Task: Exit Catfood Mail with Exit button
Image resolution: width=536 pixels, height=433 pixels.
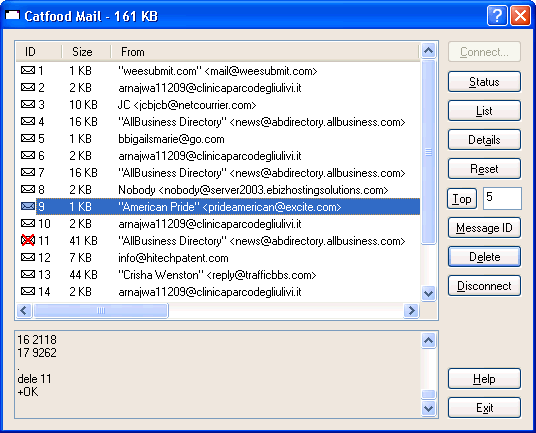Action: [484, 408]
